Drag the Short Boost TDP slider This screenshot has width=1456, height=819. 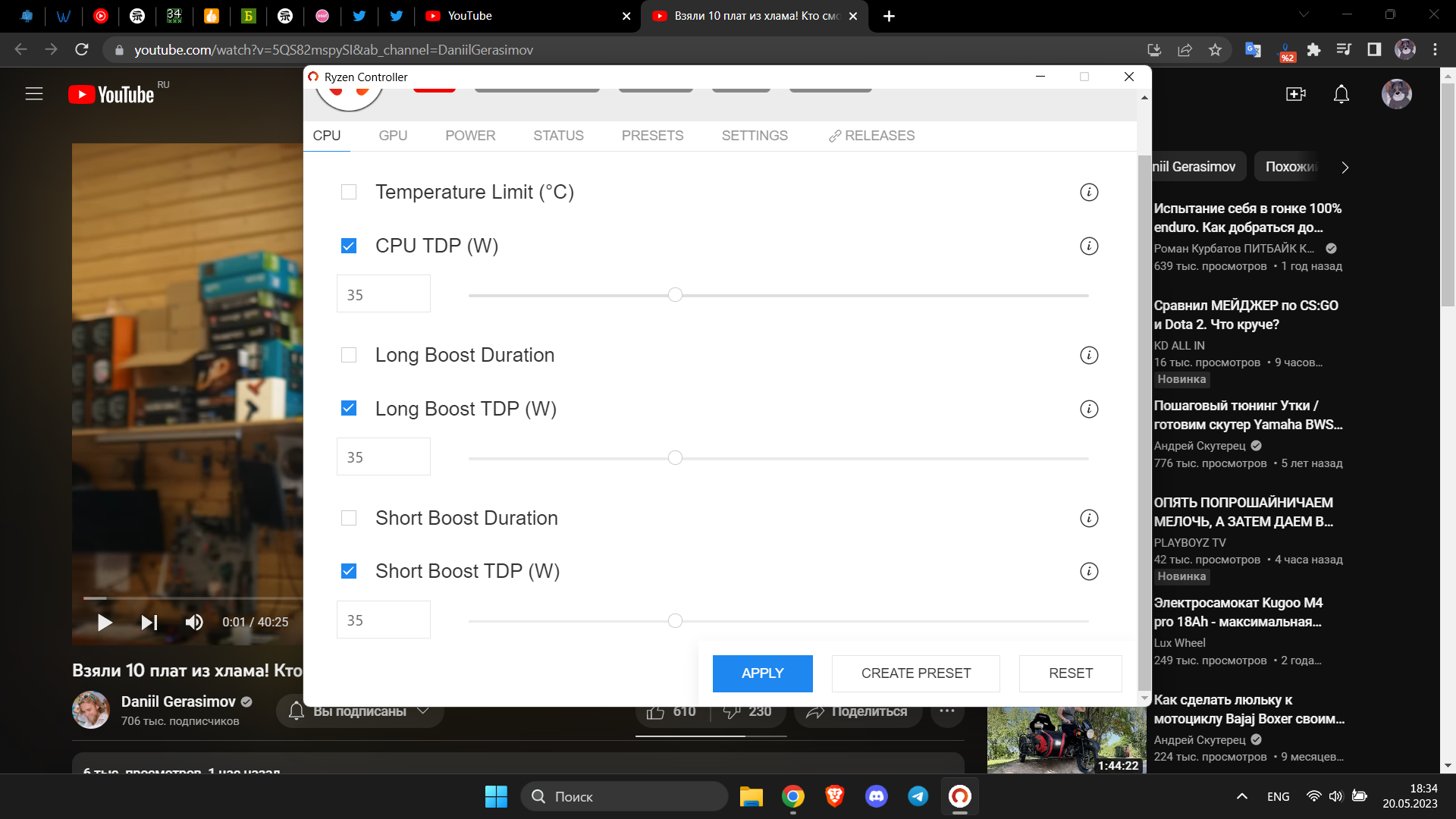[x=677, y=620]
